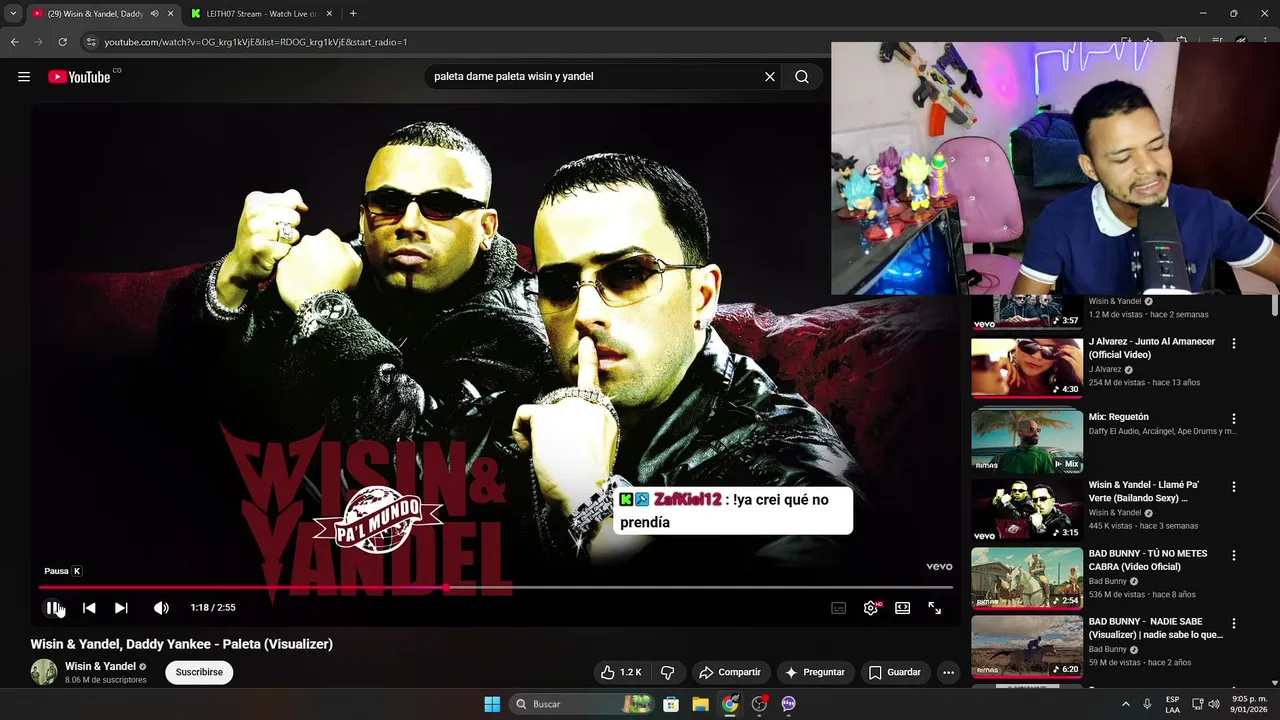Open Chrome from the taskbar
The height and width of the screenshot is (720, 1280).
point(730,704)
